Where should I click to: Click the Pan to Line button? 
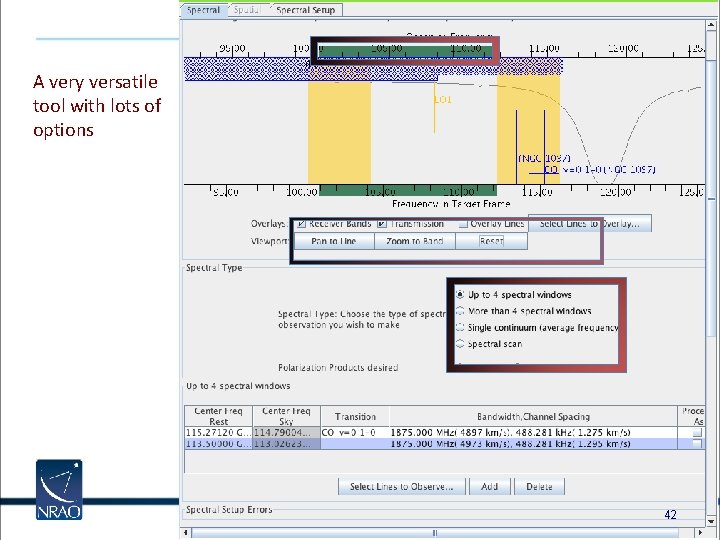[334, 241]
